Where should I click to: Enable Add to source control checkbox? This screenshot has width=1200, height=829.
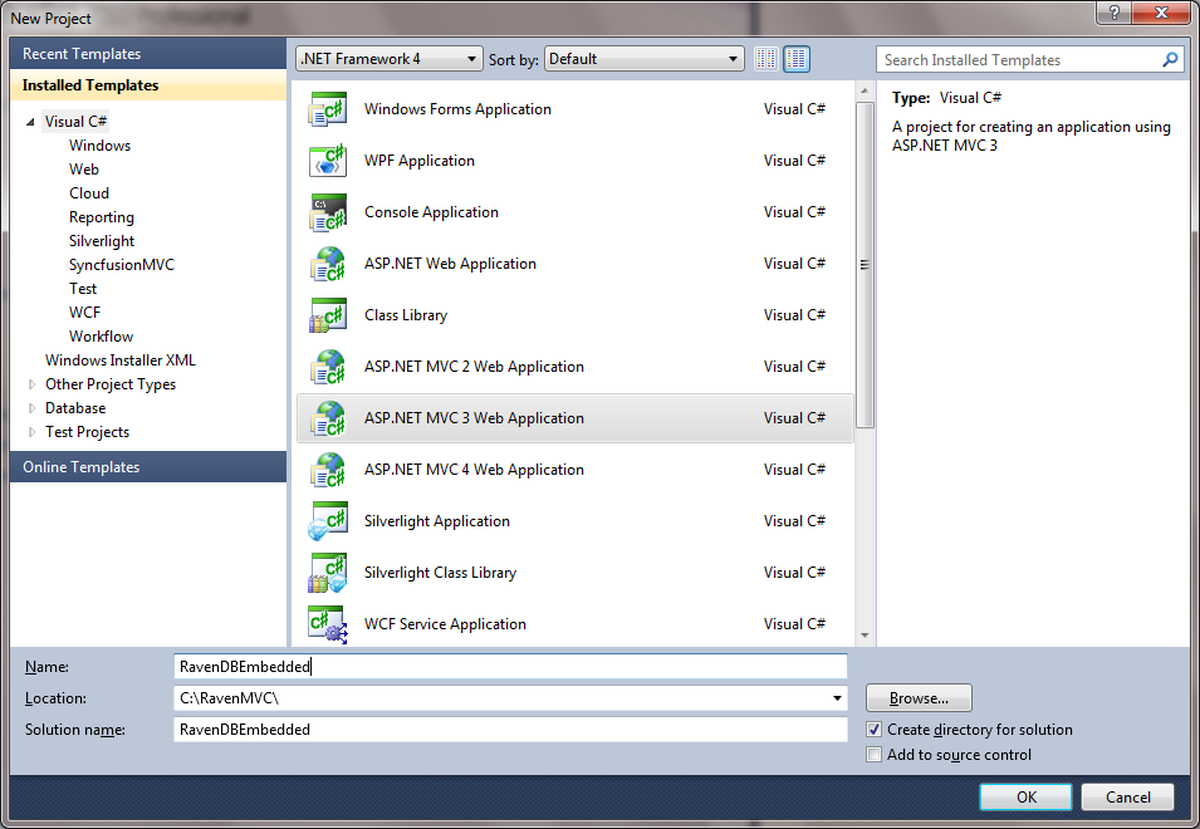click(874, 755)
